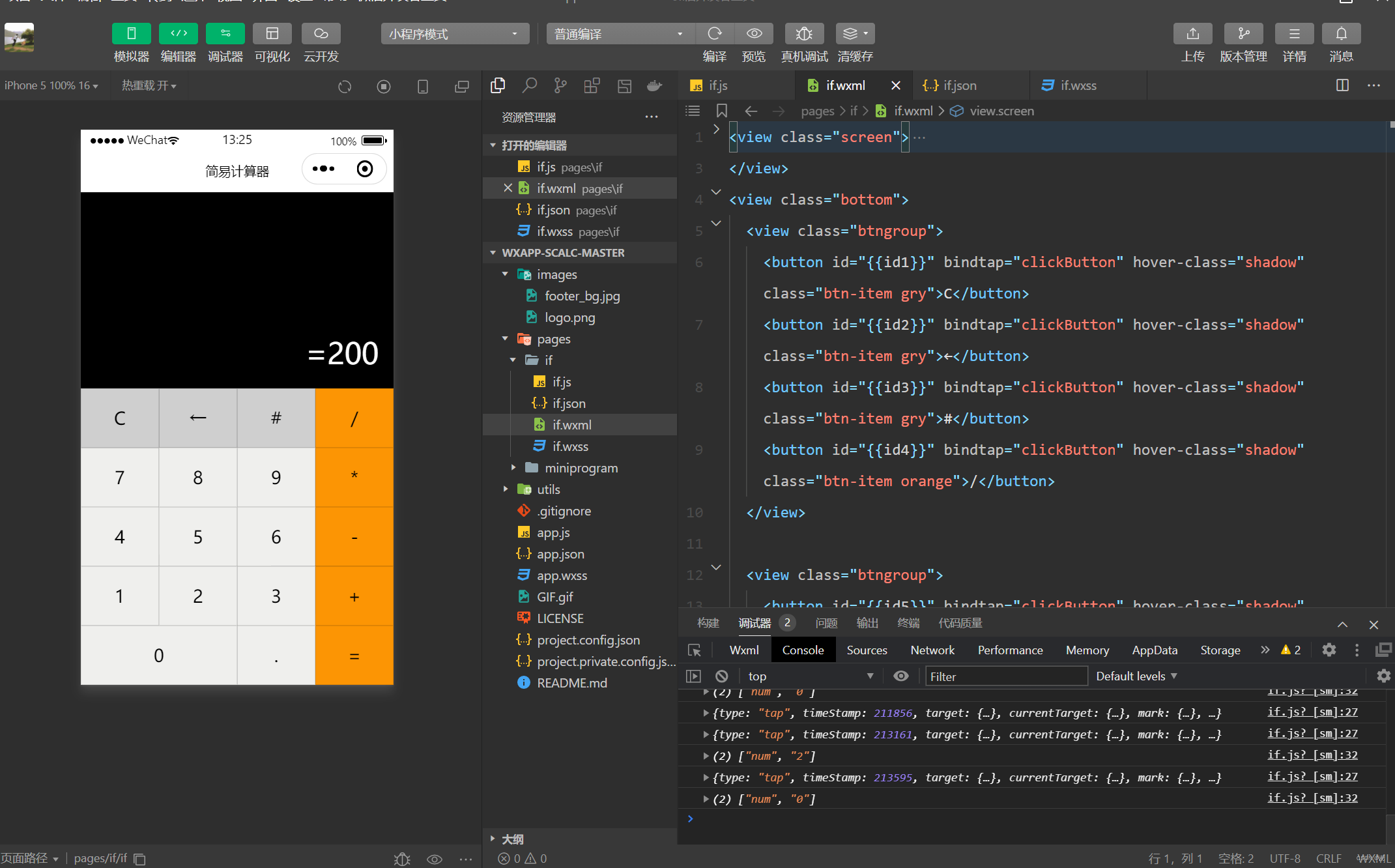The image size is (1395, 868).
Task: Toggle the editor panel (编辑器)
Action: (179, 34)
